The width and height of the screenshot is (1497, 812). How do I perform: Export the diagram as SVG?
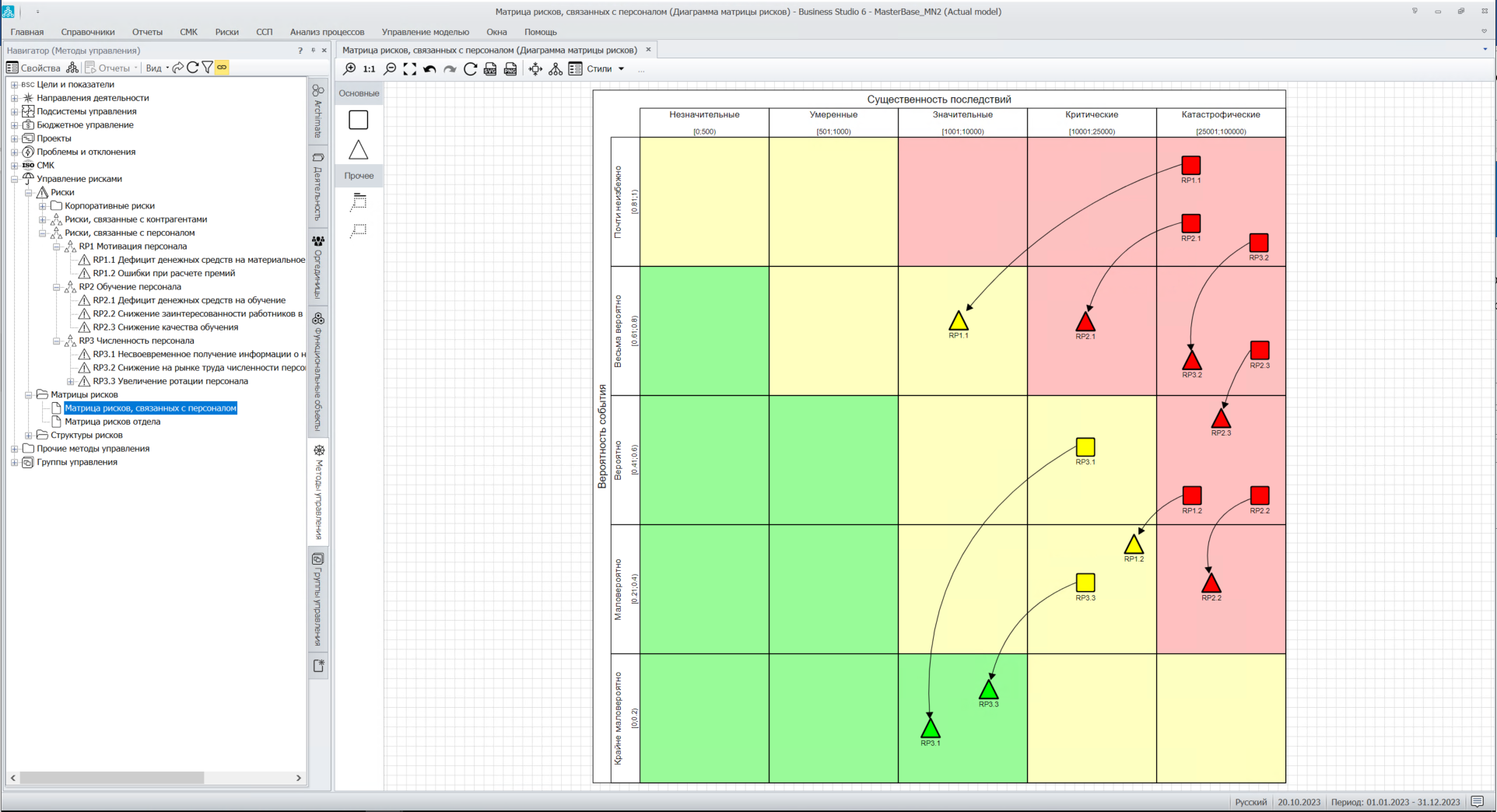[490, 69]
